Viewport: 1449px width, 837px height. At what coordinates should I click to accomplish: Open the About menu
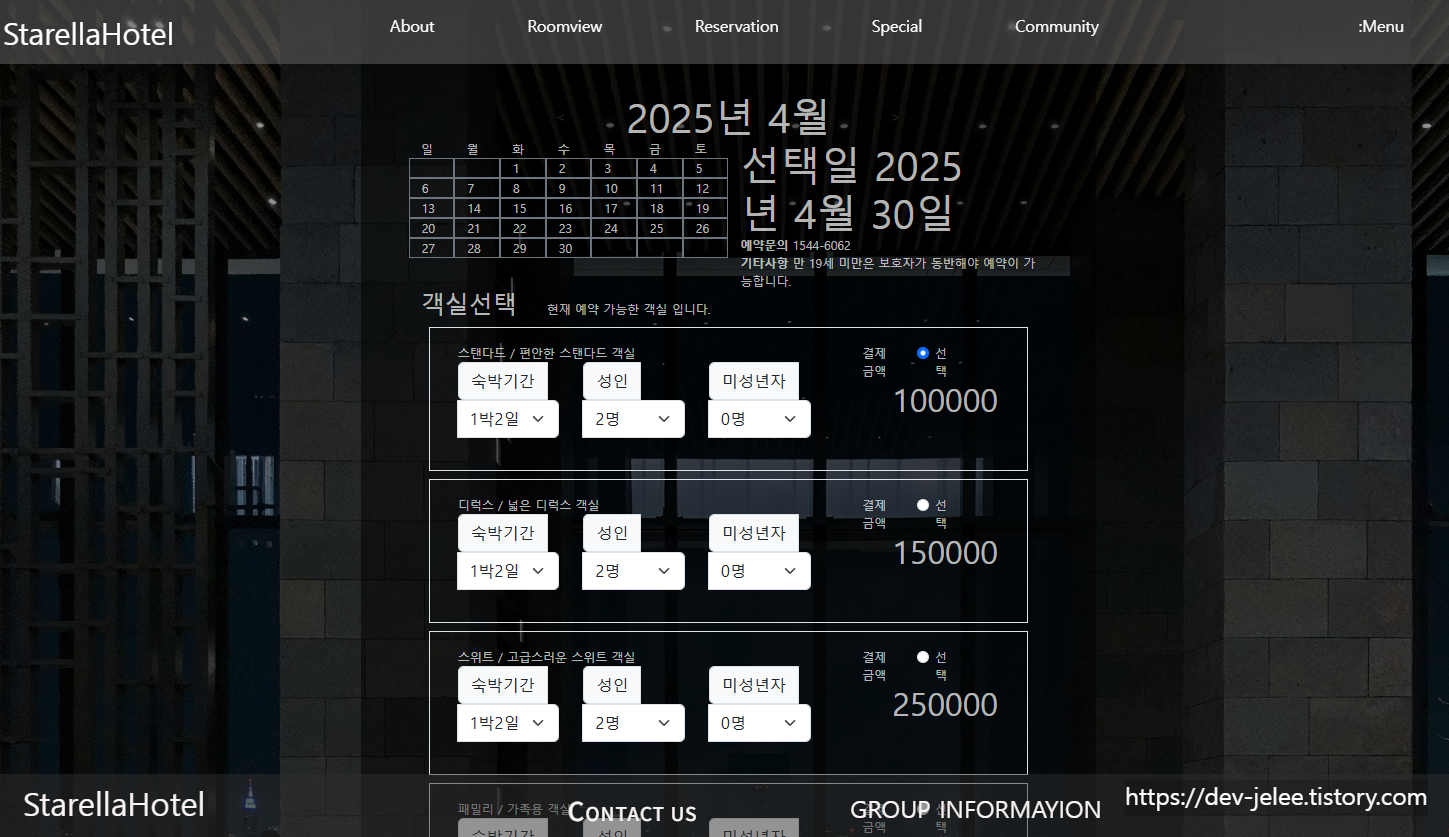point(412,27)
